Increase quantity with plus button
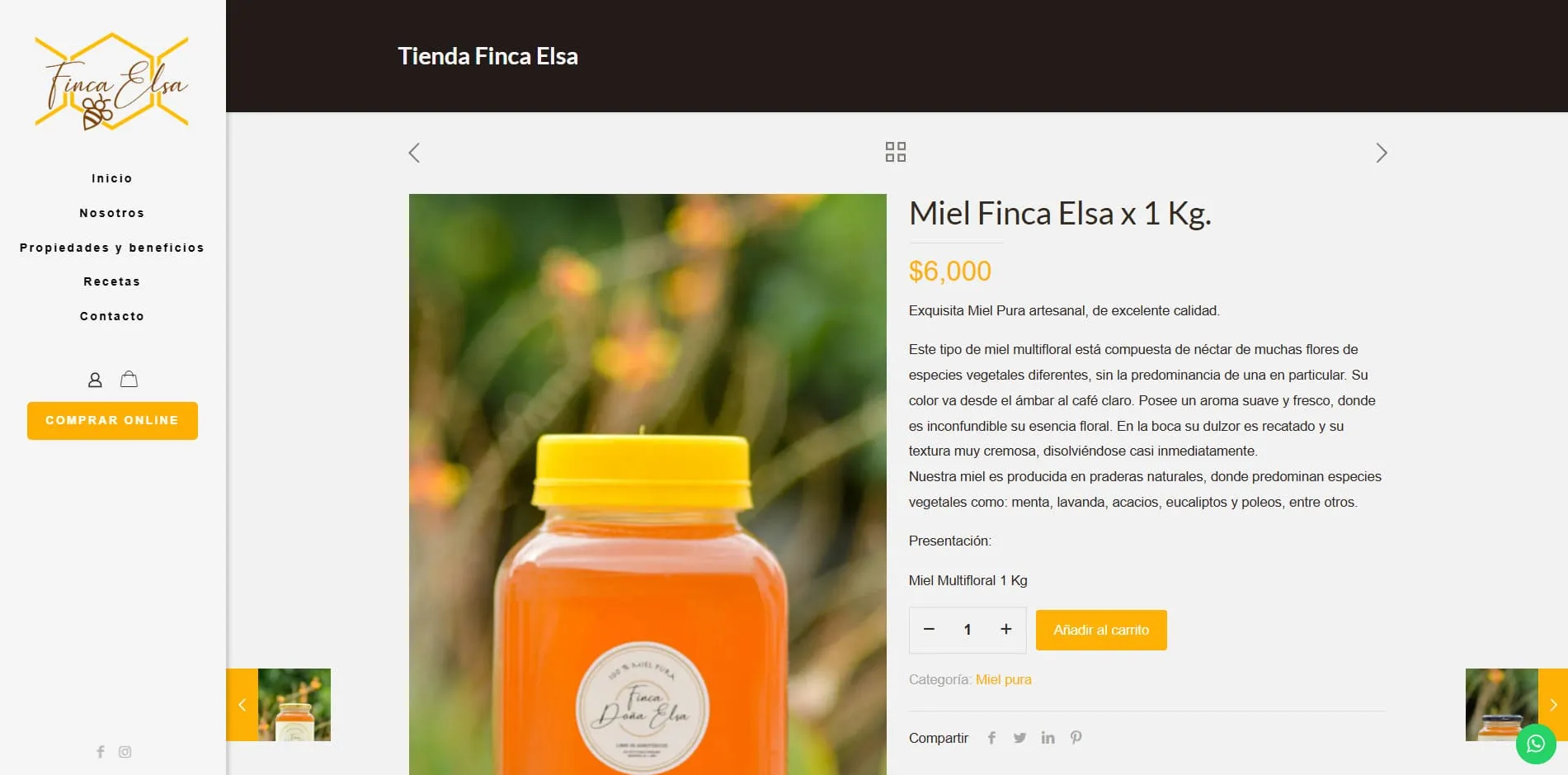 click(1006, 629)
